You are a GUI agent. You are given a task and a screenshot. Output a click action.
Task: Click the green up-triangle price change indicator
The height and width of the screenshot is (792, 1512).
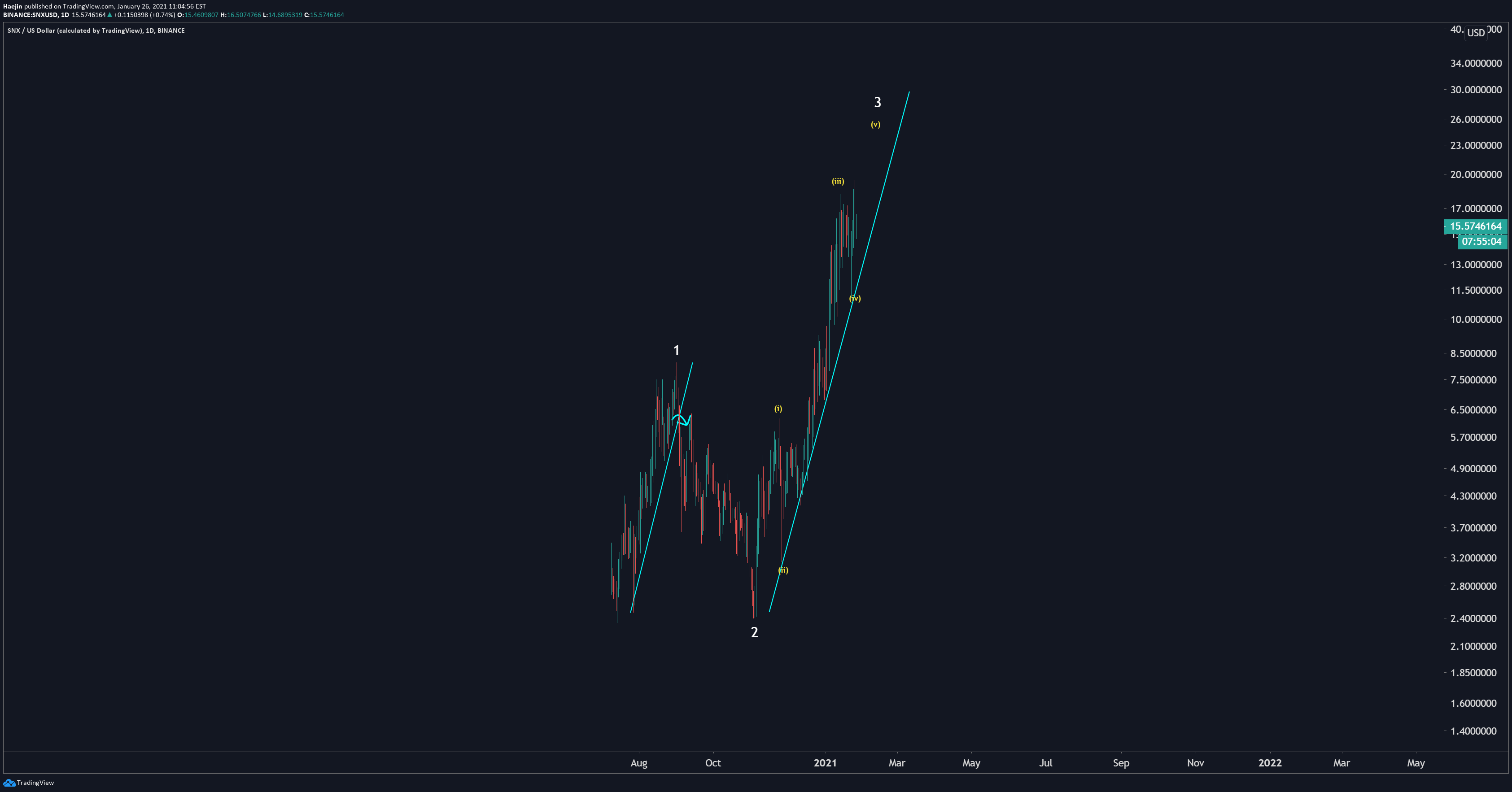click(x=110, y=15)
